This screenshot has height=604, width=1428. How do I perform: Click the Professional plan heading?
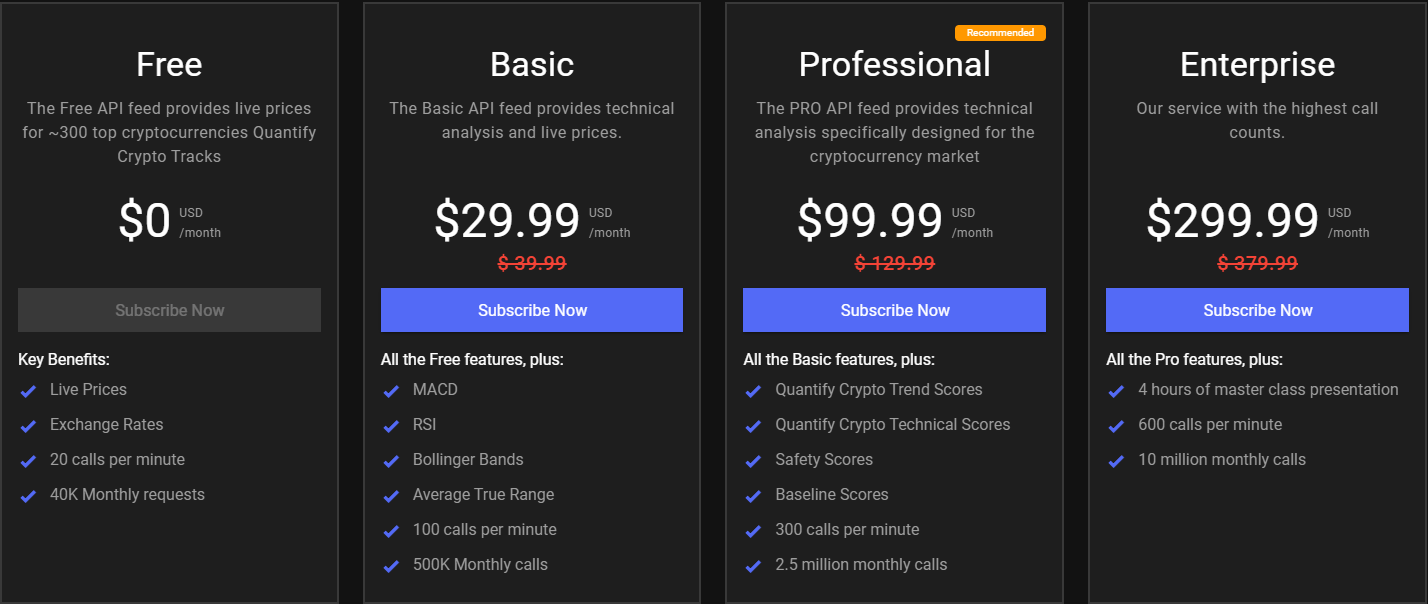[x=894, y=65]
